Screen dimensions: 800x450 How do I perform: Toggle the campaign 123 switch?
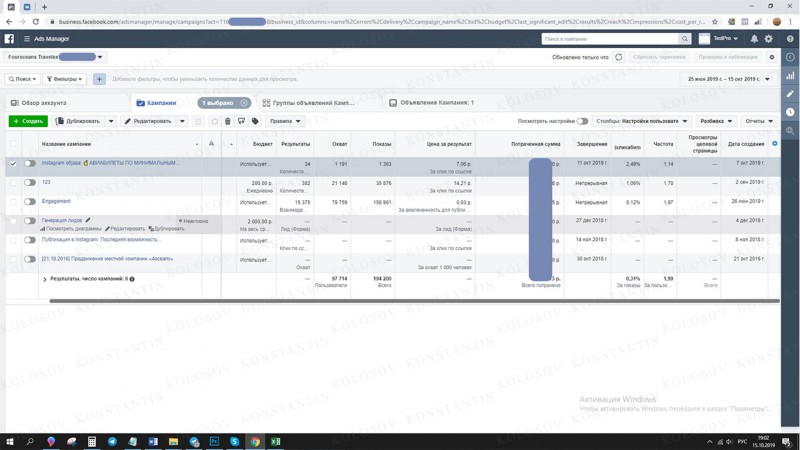(x=30, y=183)
